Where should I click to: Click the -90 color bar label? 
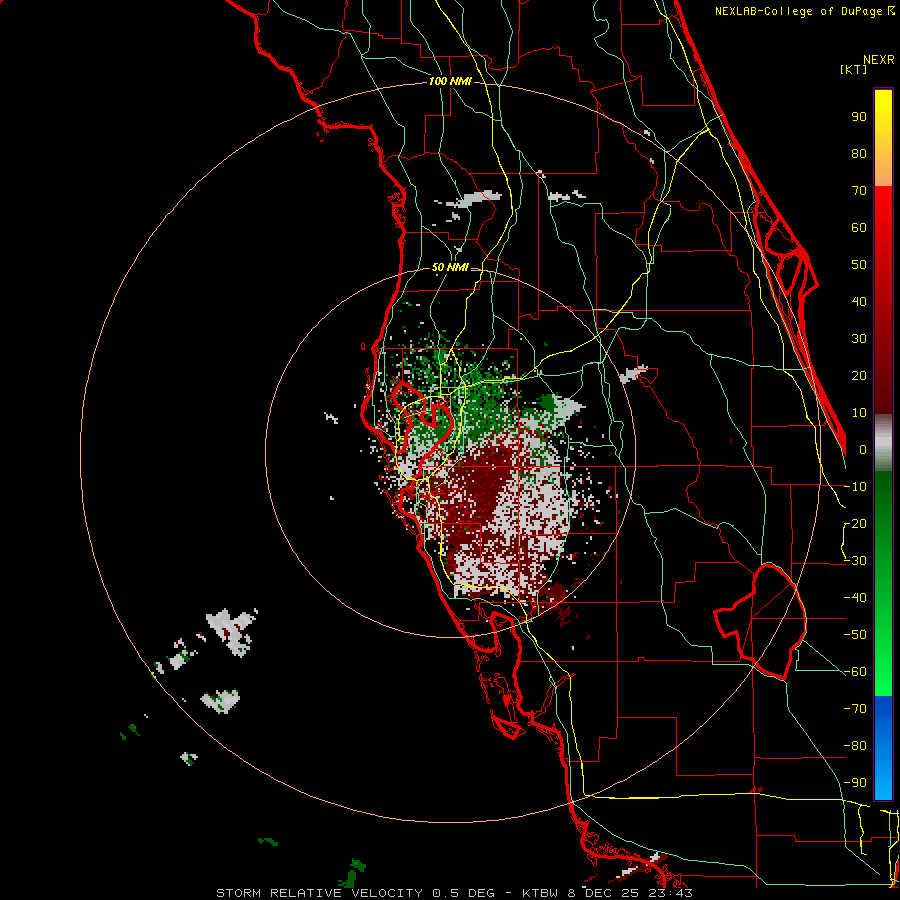coord(855,783)
